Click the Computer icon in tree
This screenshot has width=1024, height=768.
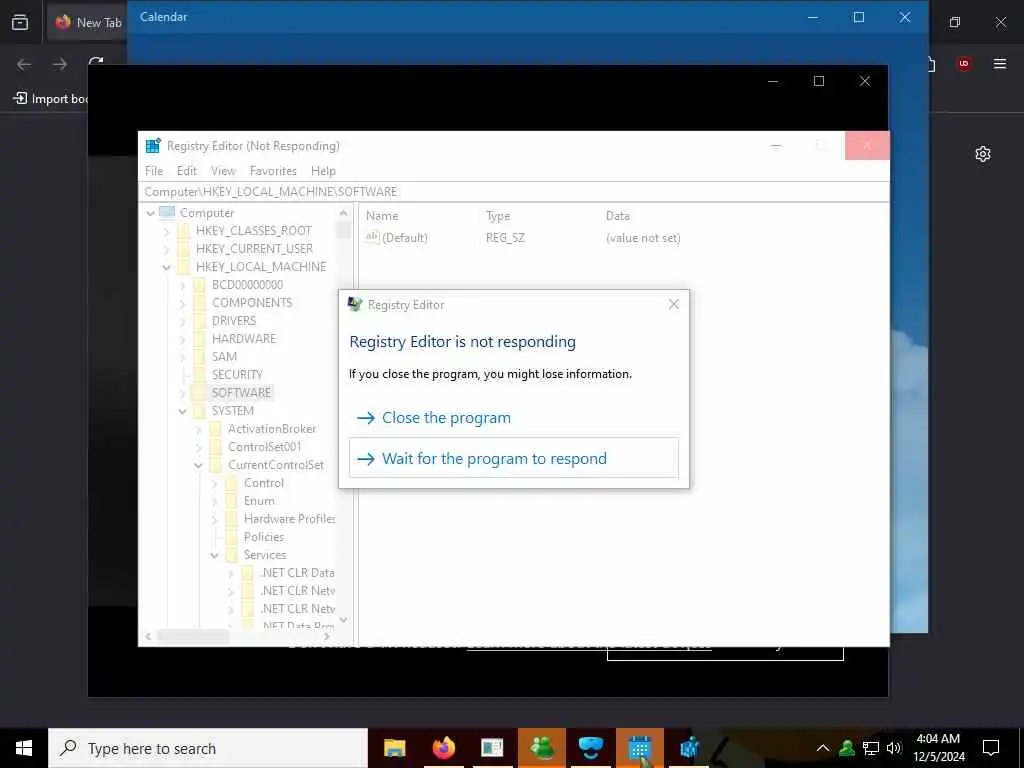[168, 212]
